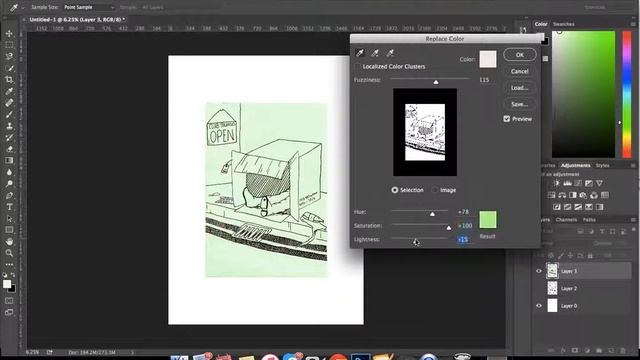This screenshot has height=360, width=640.
Task: Click the Save... button
Action: (520, 104)
